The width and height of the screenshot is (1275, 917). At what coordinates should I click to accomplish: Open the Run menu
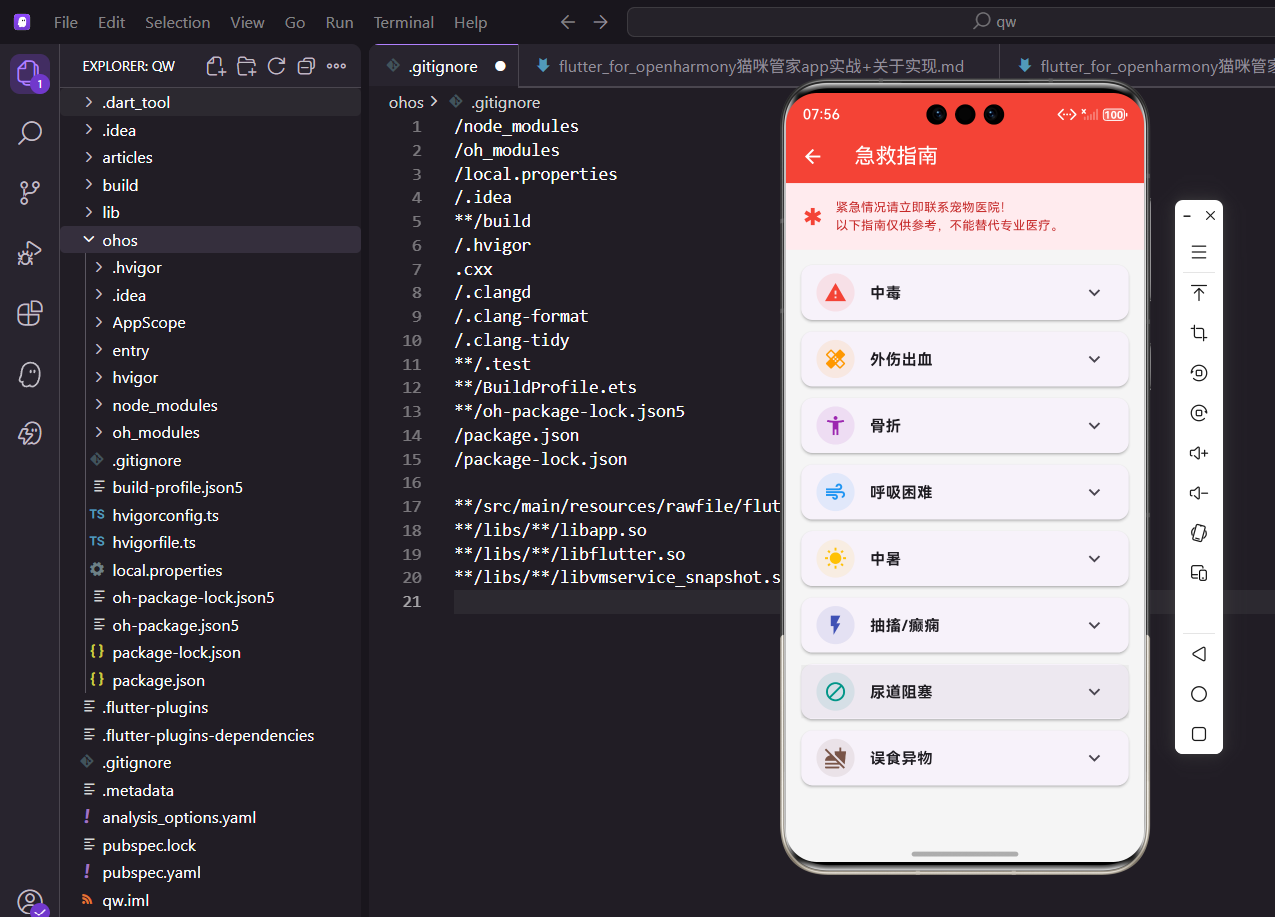(340, 22)
